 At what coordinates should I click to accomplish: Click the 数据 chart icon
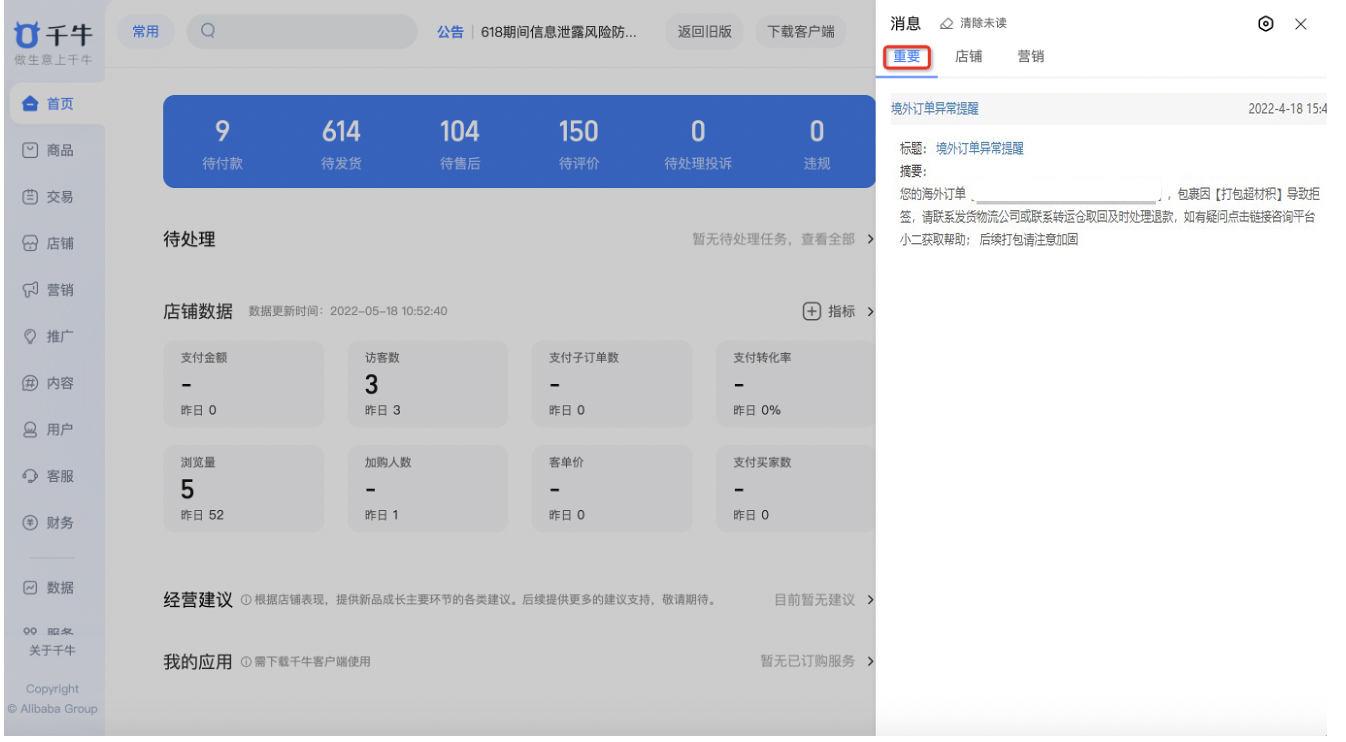click(30, 588)
